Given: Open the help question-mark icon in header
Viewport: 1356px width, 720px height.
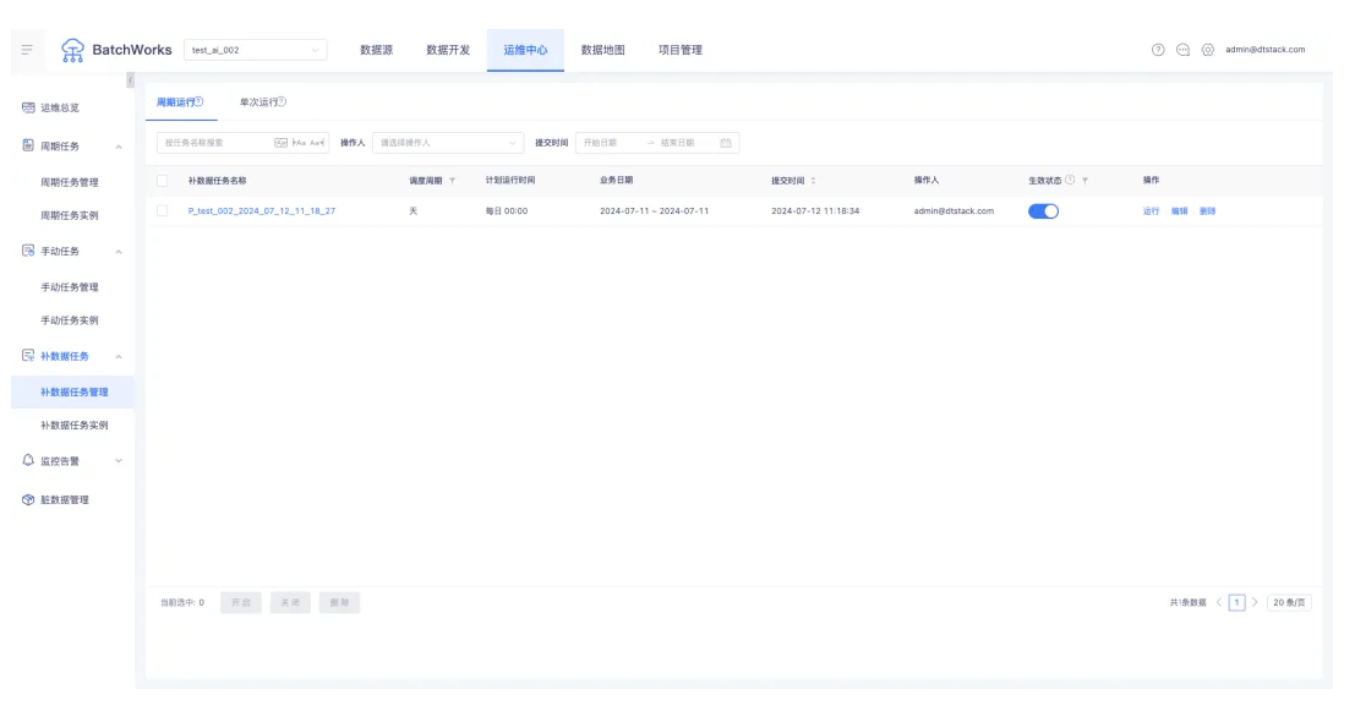Looking at the screenshot, I should (x=1158, y=50).
